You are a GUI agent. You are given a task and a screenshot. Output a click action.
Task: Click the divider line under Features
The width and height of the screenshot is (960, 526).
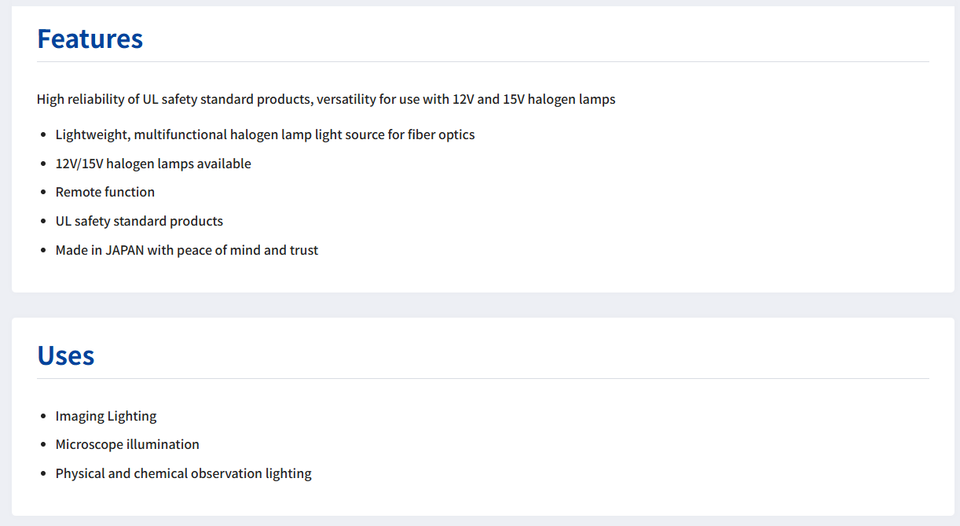click(483, 62)
